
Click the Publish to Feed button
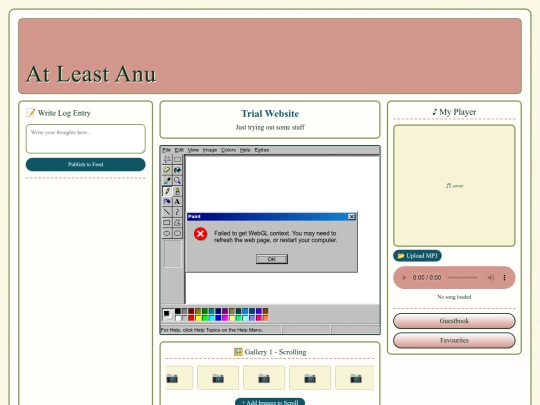[x=85, y=164]
